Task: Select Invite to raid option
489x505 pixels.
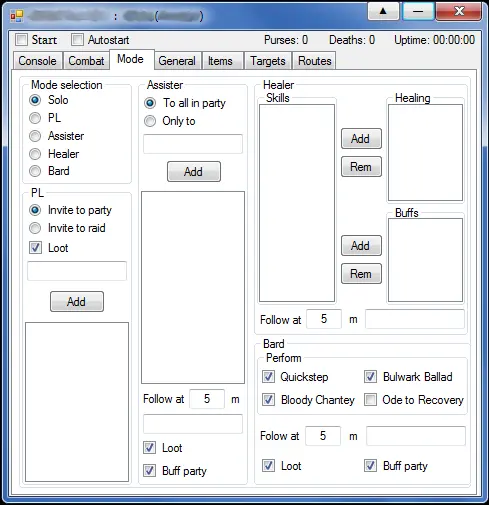Action: tap(35, 228)
